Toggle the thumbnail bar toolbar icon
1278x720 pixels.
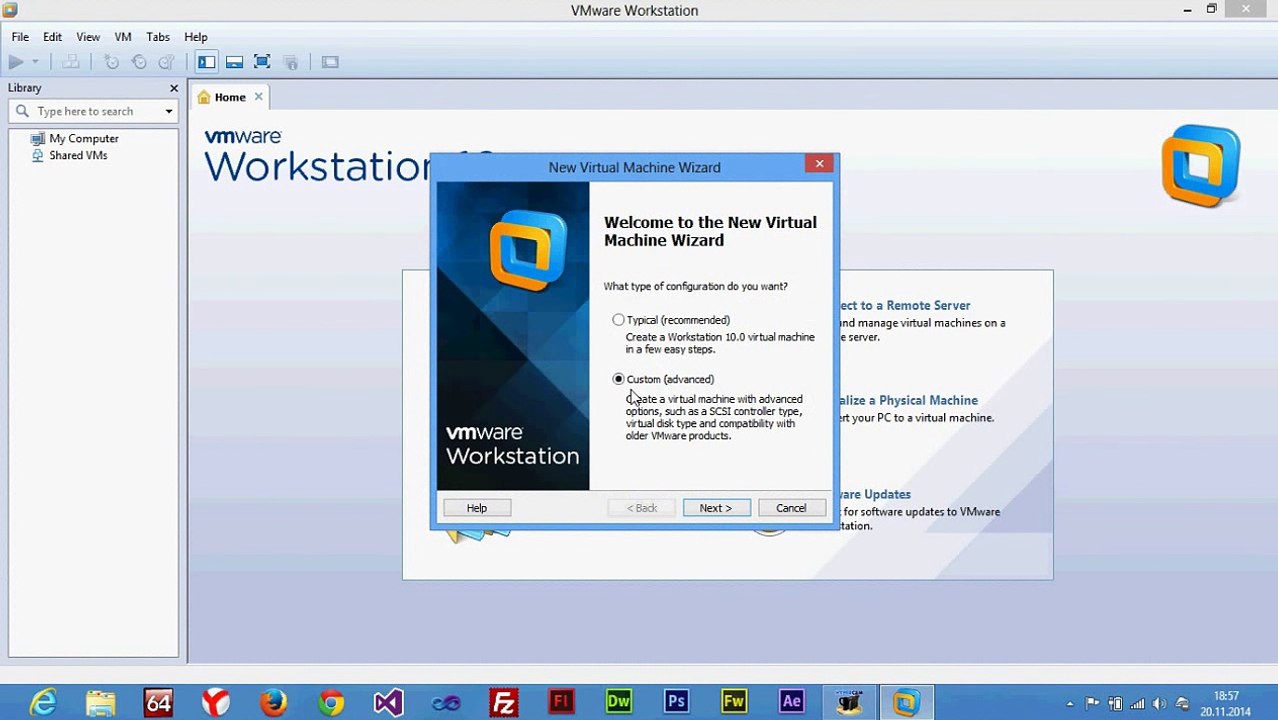234,62
